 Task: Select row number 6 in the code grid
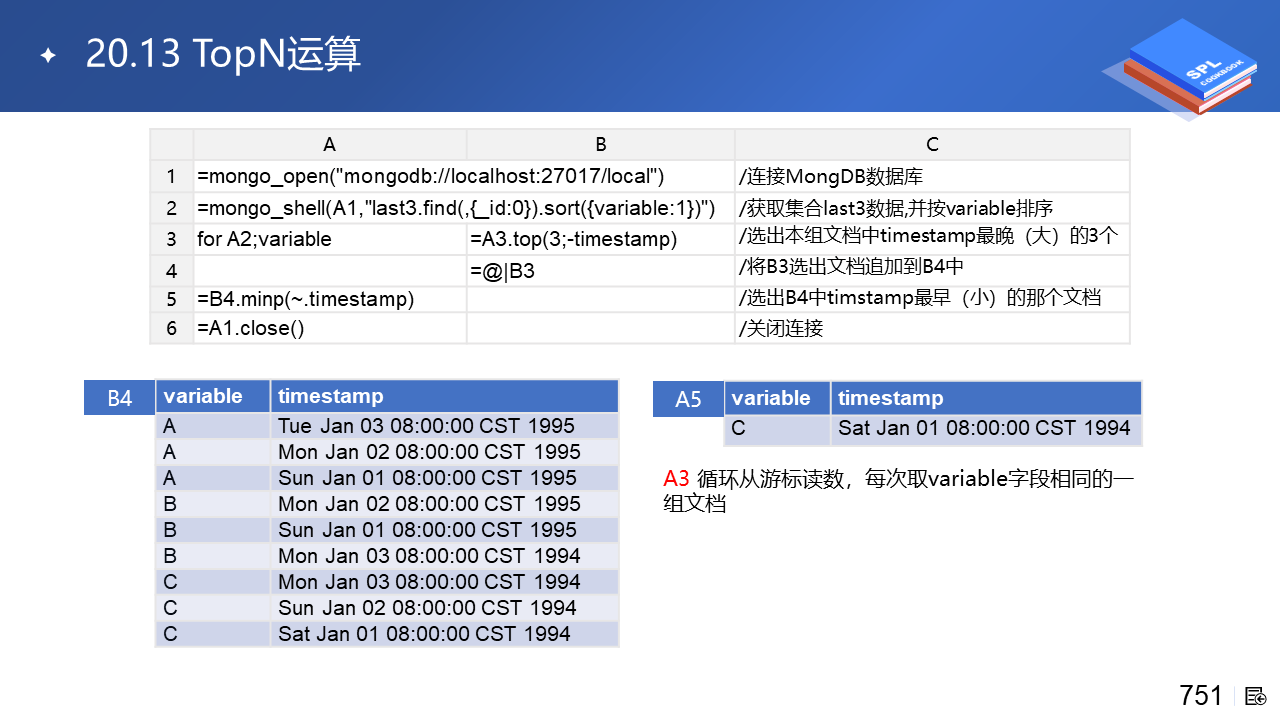tap(172, 328)
